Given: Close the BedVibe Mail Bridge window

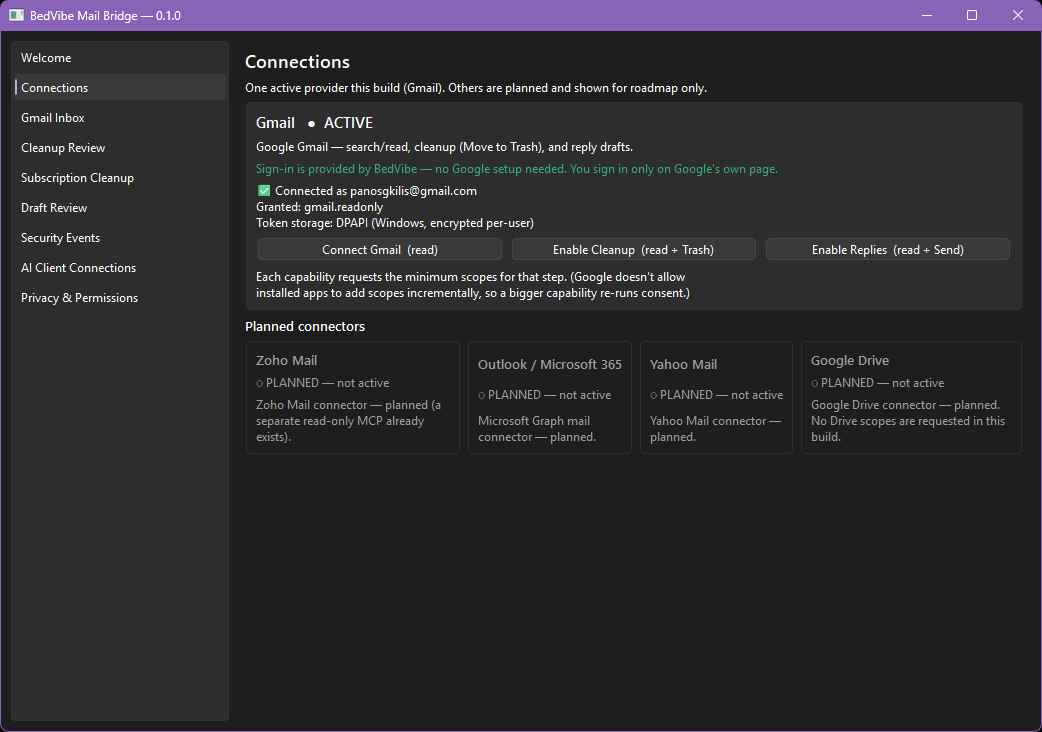Looking at the screenshot, I should (x=1017, y=15).
